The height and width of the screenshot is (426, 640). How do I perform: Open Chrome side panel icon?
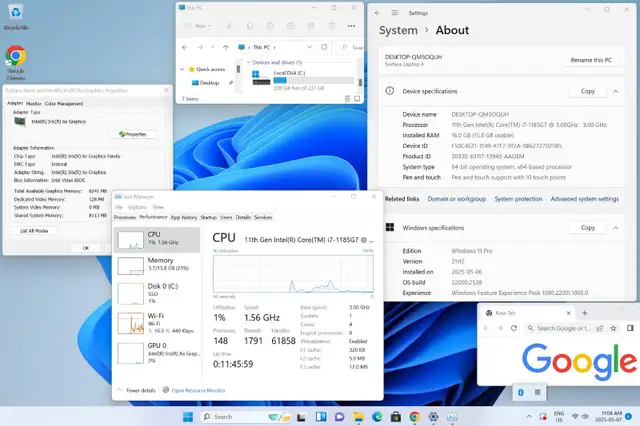coord(630,328)
